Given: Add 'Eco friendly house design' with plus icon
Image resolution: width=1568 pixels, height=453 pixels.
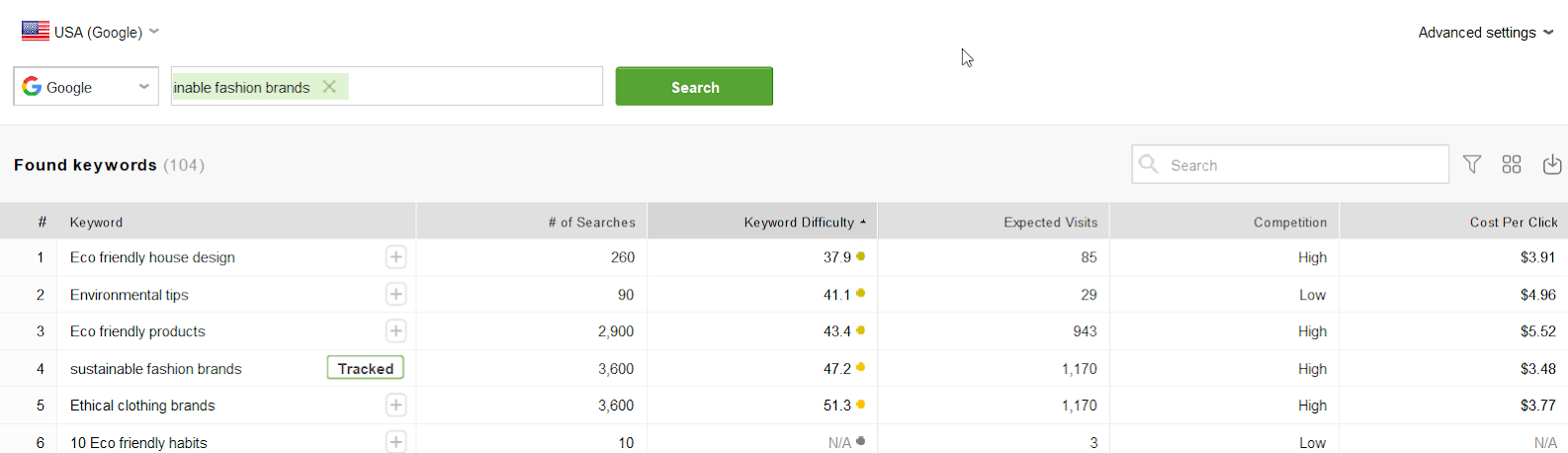Looking at the screenshot, I should (395, 257).
